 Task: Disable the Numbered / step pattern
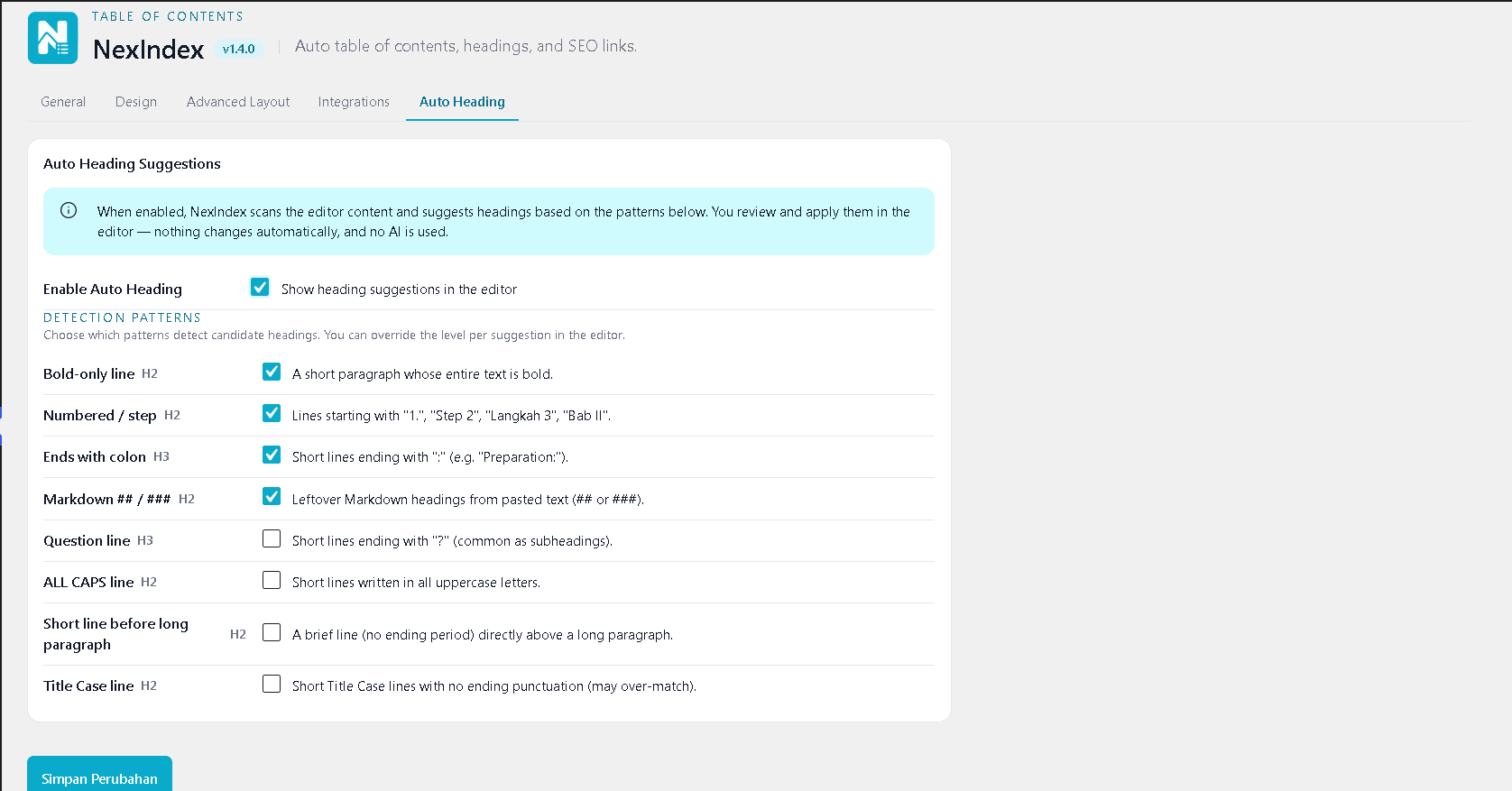272,413
